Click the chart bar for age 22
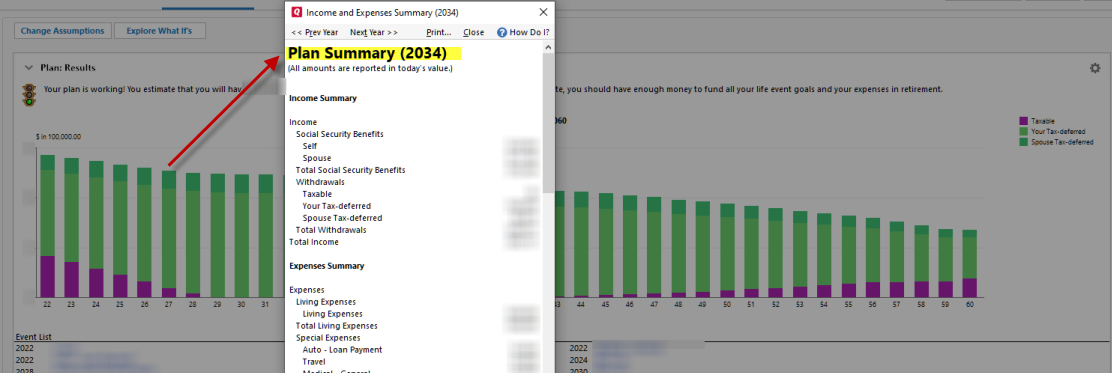The image size is (1112, 373). 48,226
